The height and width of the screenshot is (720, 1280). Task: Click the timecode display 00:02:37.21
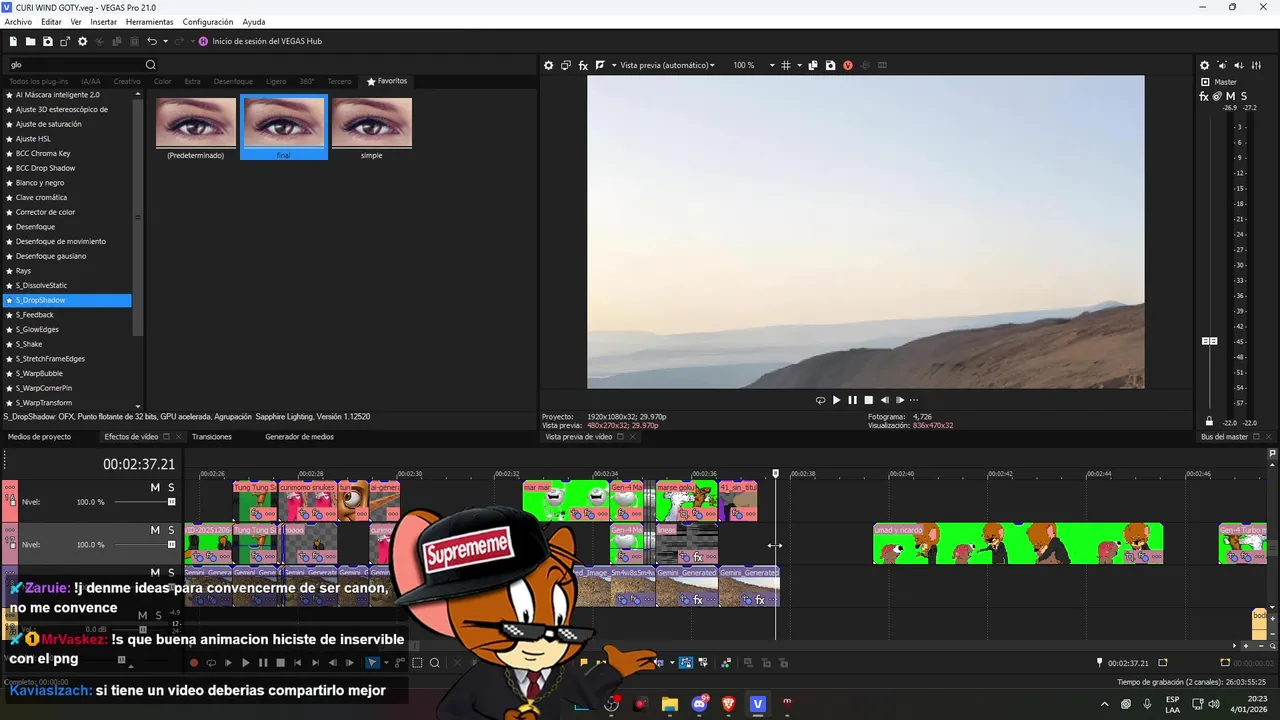point(139,464)
